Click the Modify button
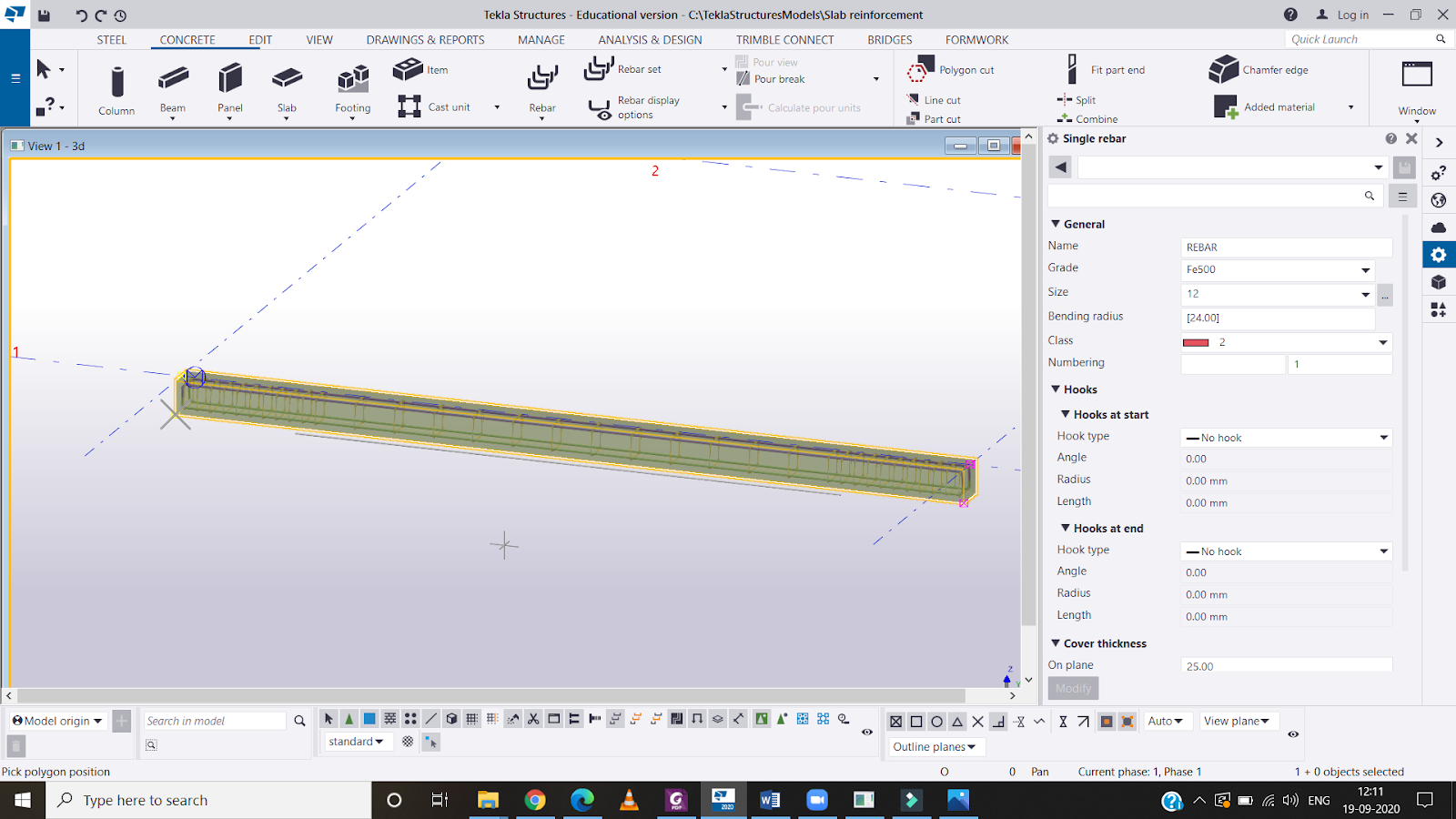The width and height of the screenshot is (1456, 819). pos(1073,688)
